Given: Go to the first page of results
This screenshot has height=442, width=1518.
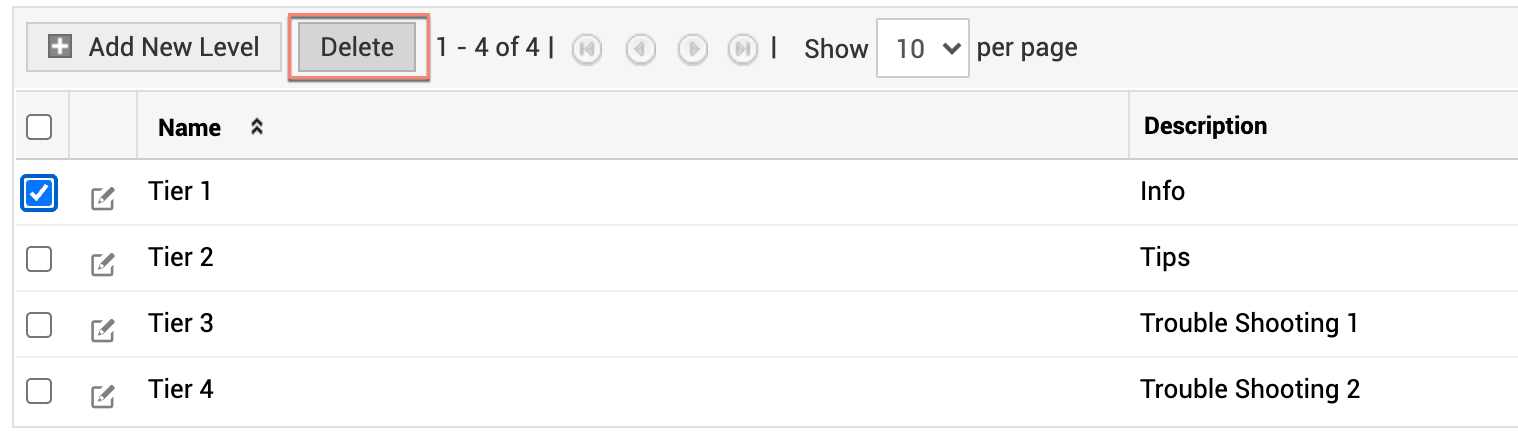Looking at the screenshot, I should [x=587, y=49].
